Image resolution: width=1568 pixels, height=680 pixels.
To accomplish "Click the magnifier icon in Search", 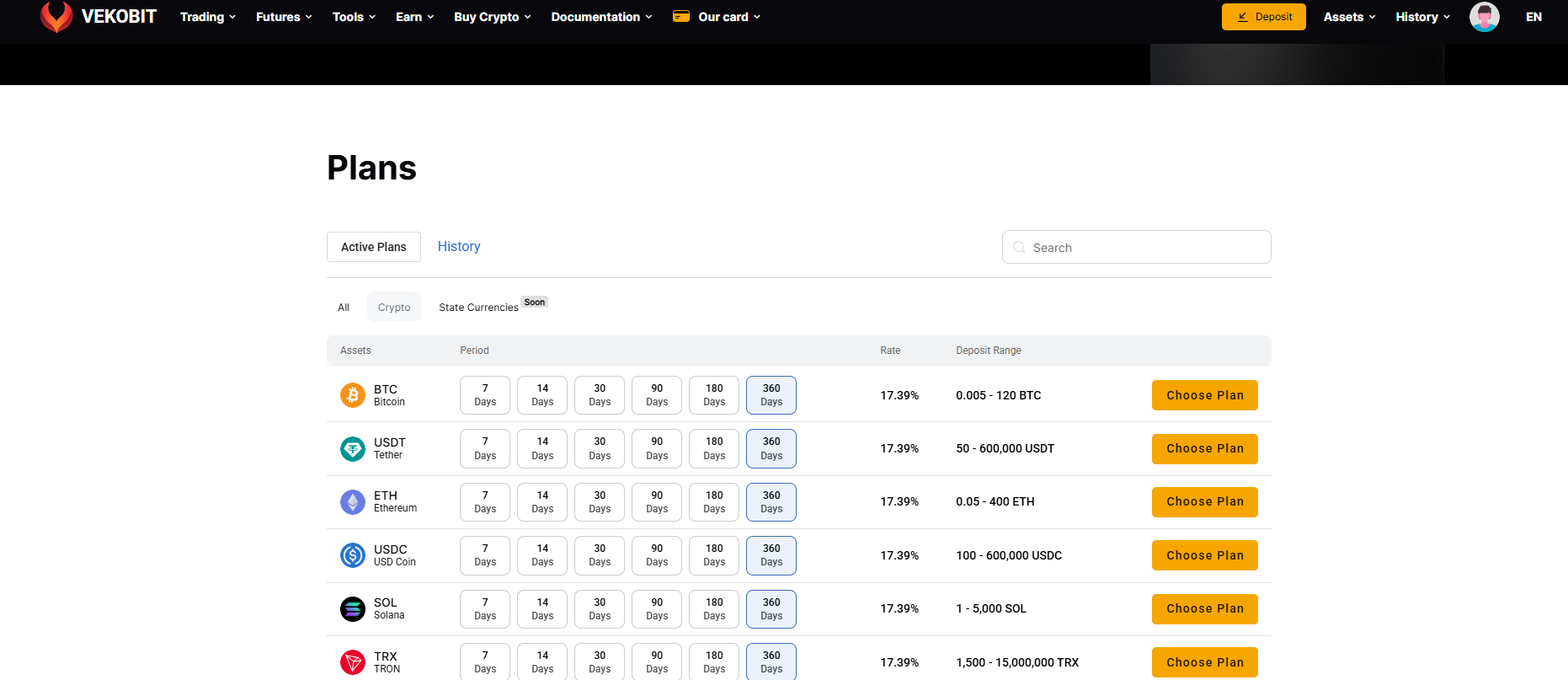I will tap(1019, 247).
